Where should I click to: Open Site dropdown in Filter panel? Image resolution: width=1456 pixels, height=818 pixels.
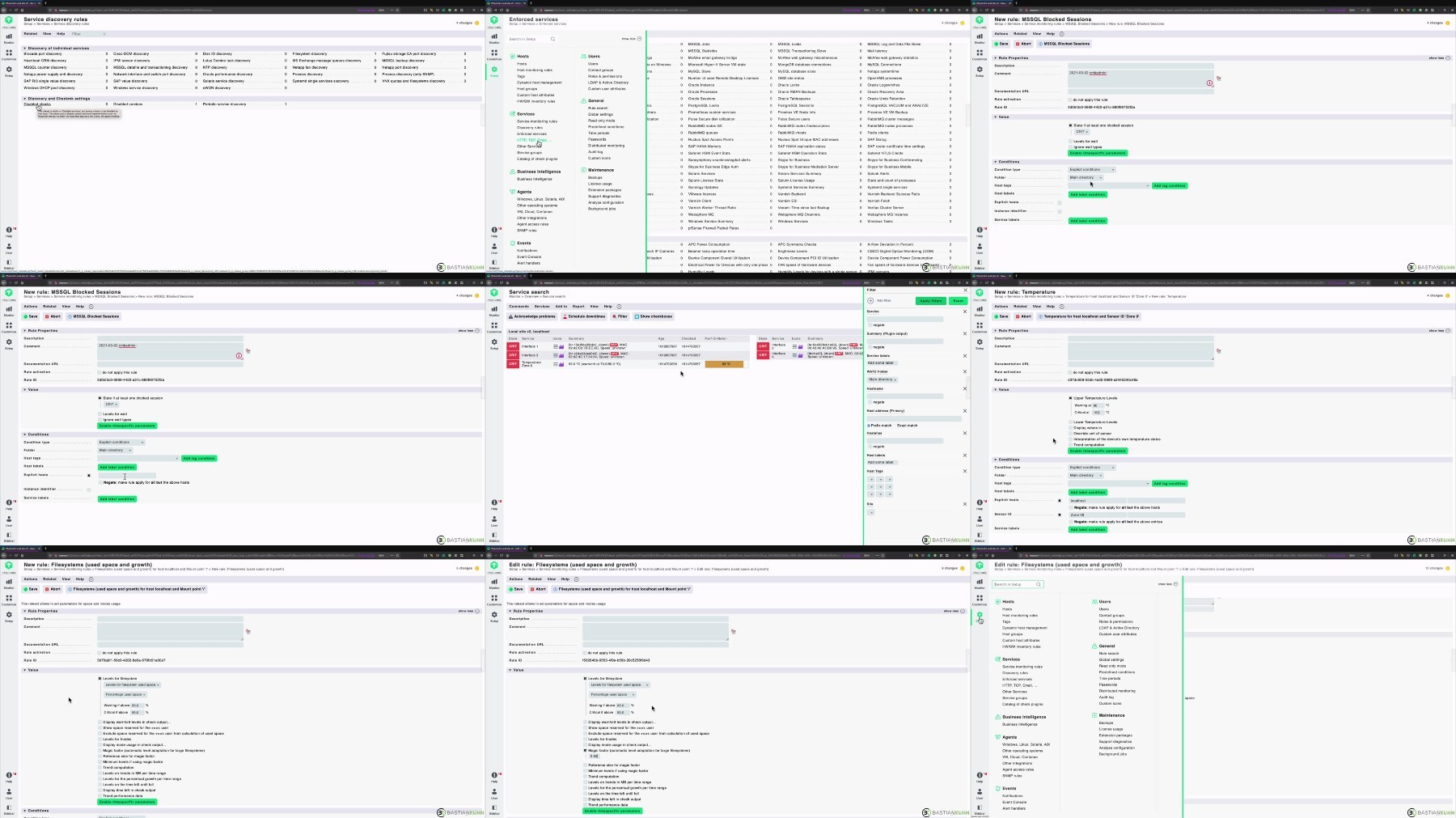tap(871, 512)
